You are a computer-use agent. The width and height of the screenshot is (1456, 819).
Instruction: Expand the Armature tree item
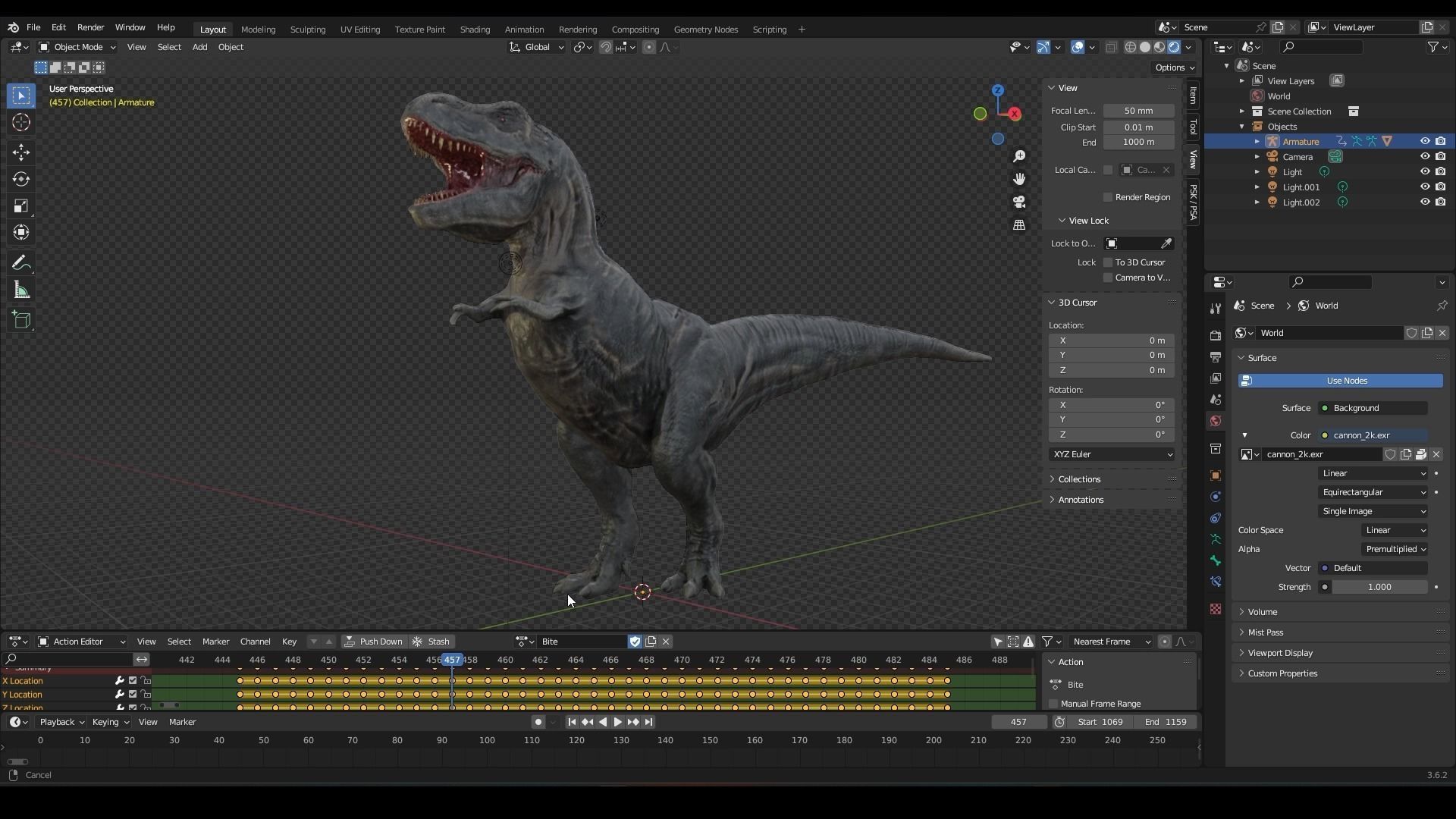(1257, 142)
